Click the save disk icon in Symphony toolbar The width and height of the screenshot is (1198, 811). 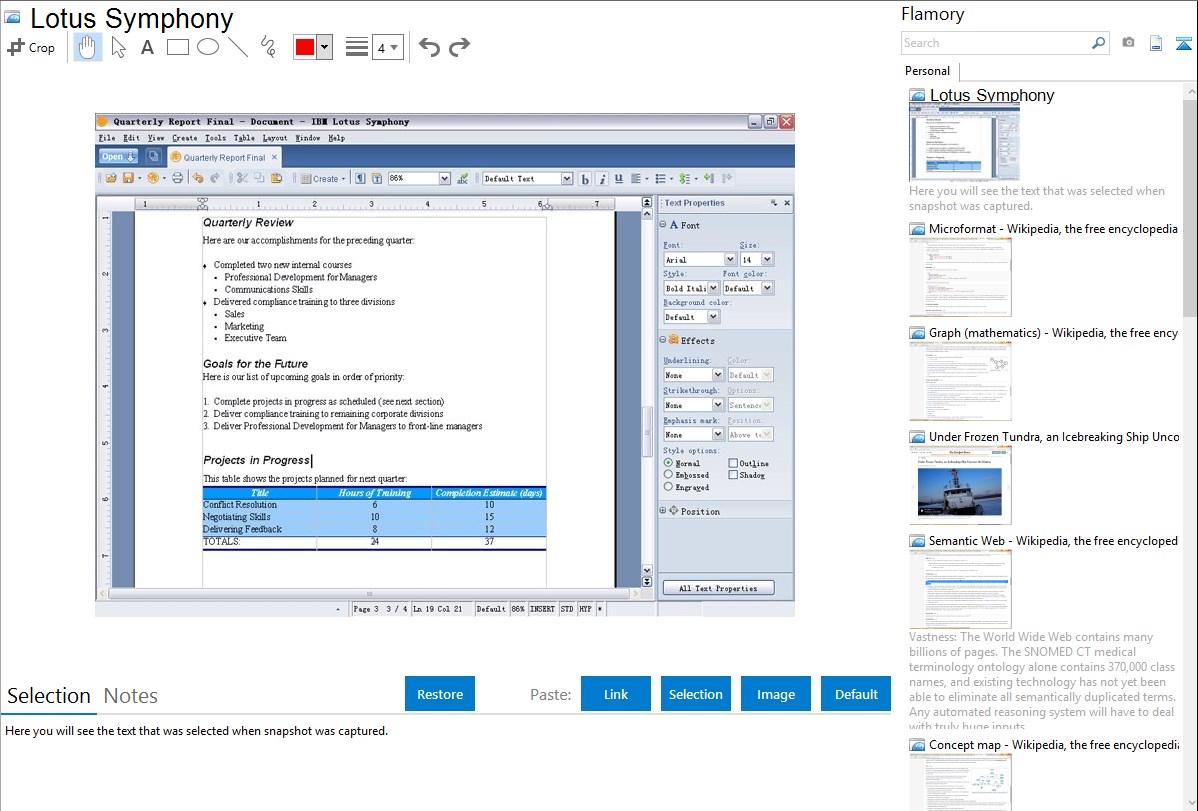[x=128, y=178]
